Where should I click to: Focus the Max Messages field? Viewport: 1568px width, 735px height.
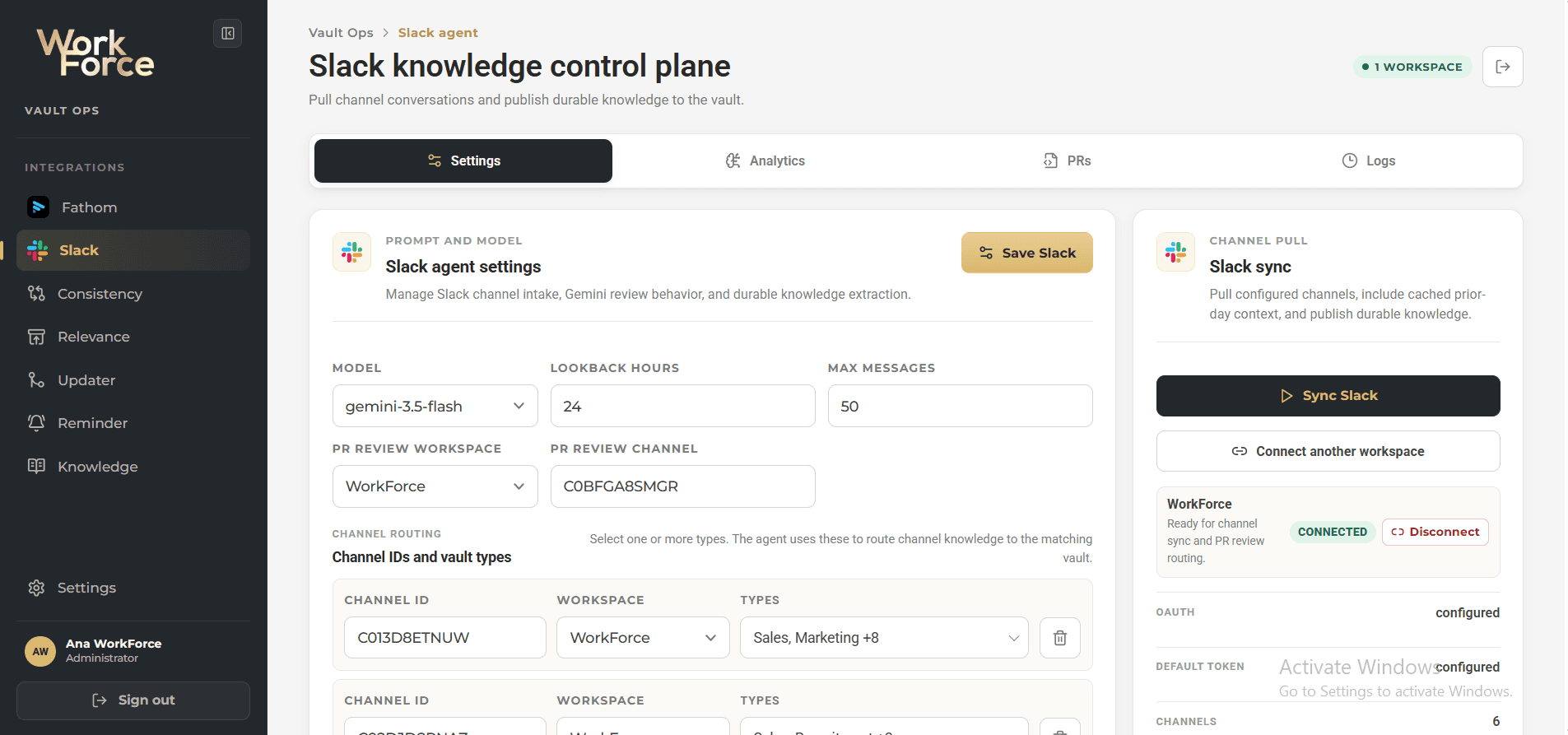[x=960, y=406]
